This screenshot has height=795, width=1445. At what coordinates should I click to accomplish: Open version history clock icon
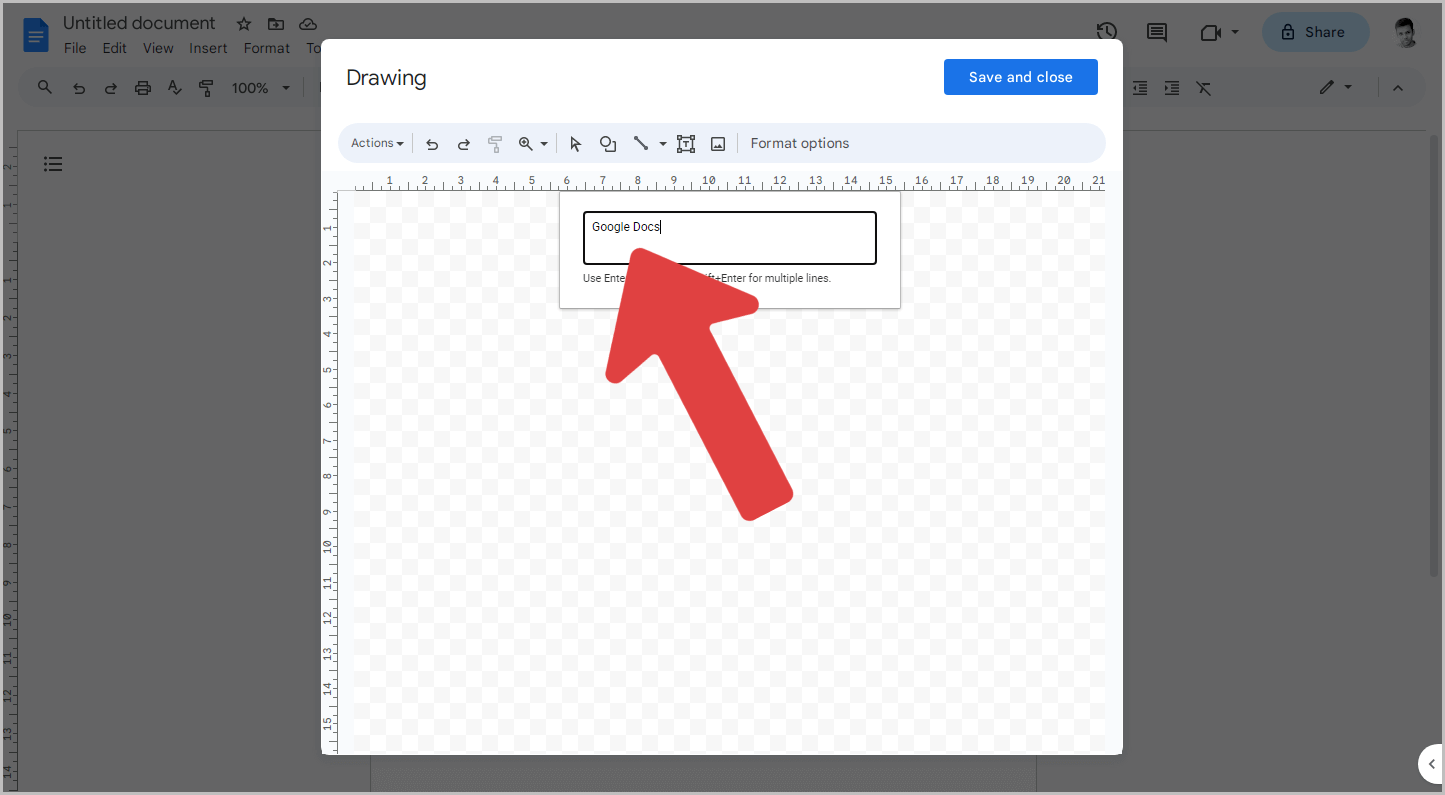pyautogui.click(x=1106, y=32)
